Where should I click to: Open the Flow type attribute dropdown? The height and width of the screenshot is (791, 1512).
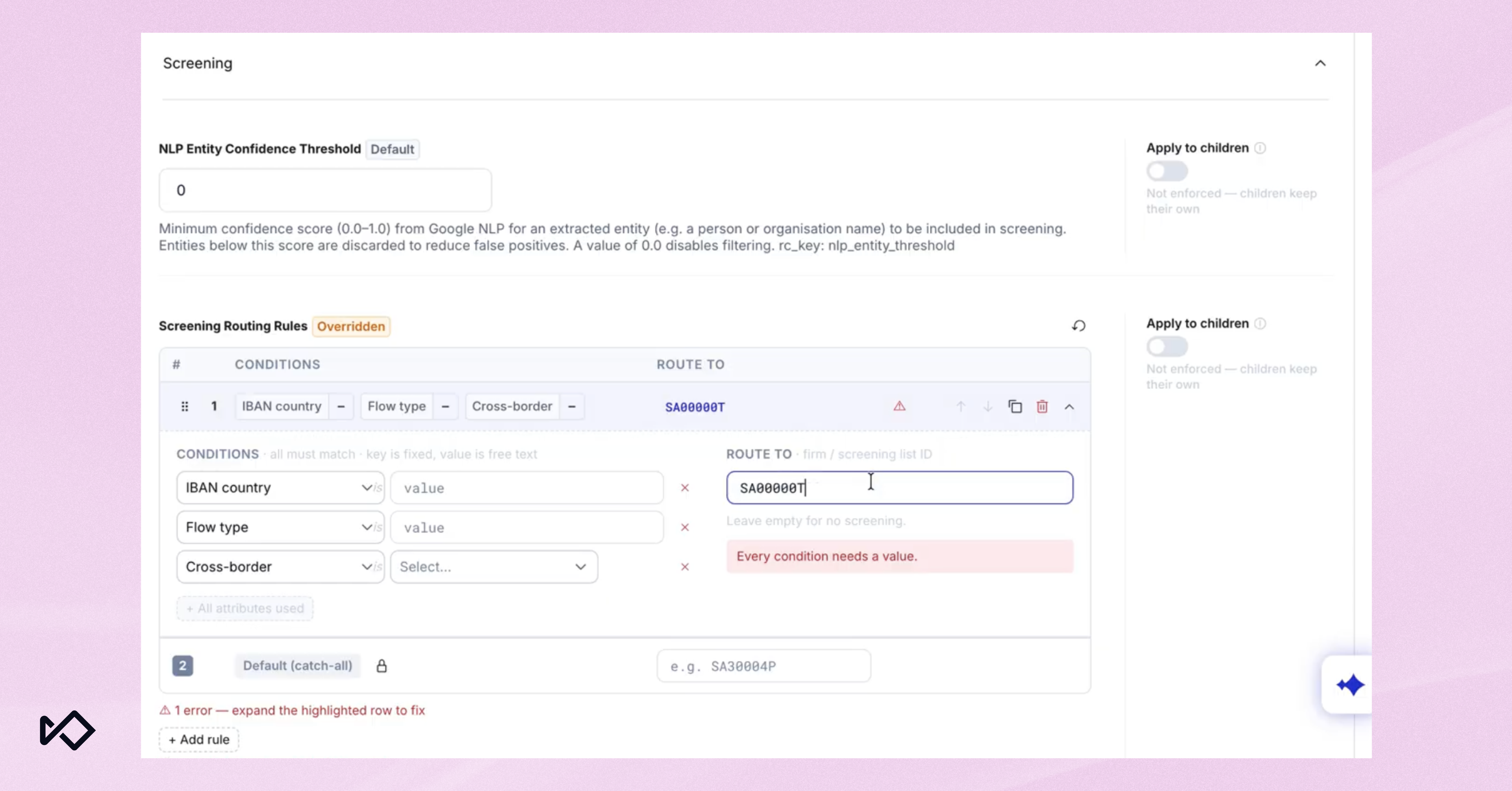coord(281,527)
